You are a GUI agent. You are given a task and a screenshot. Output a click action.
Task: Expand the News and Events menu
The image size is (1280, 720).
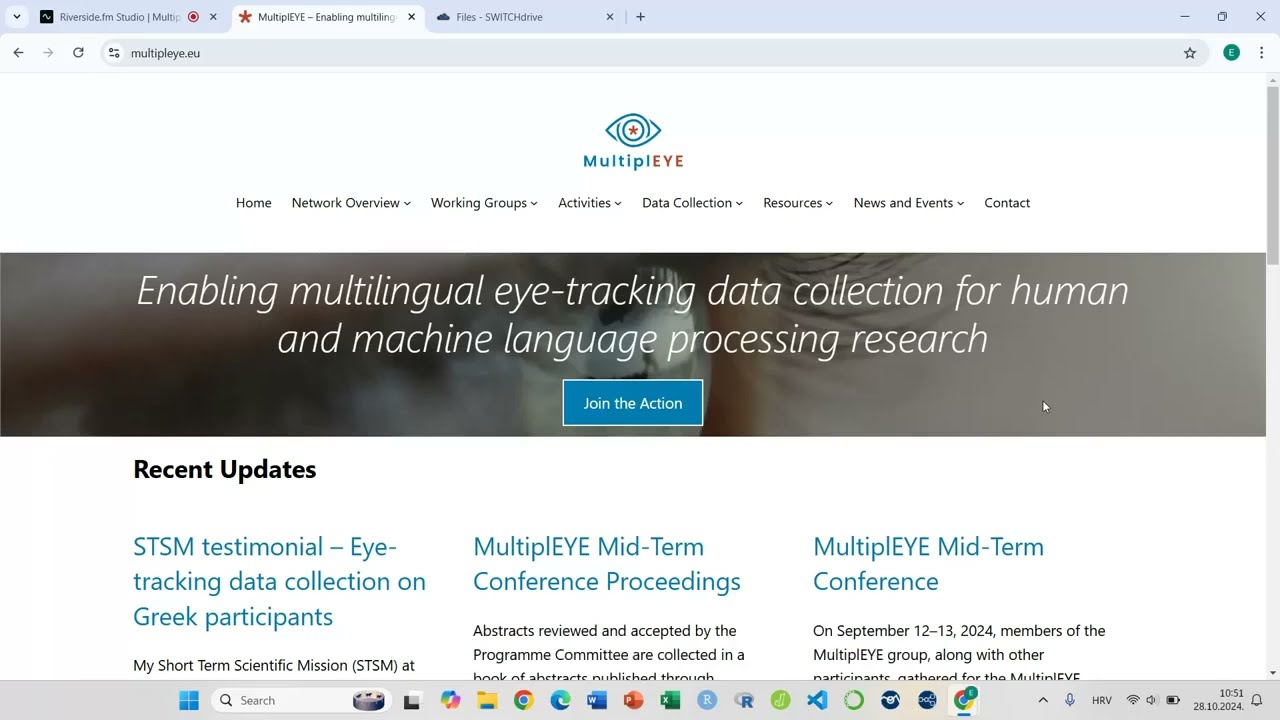[x=909, y=203]
